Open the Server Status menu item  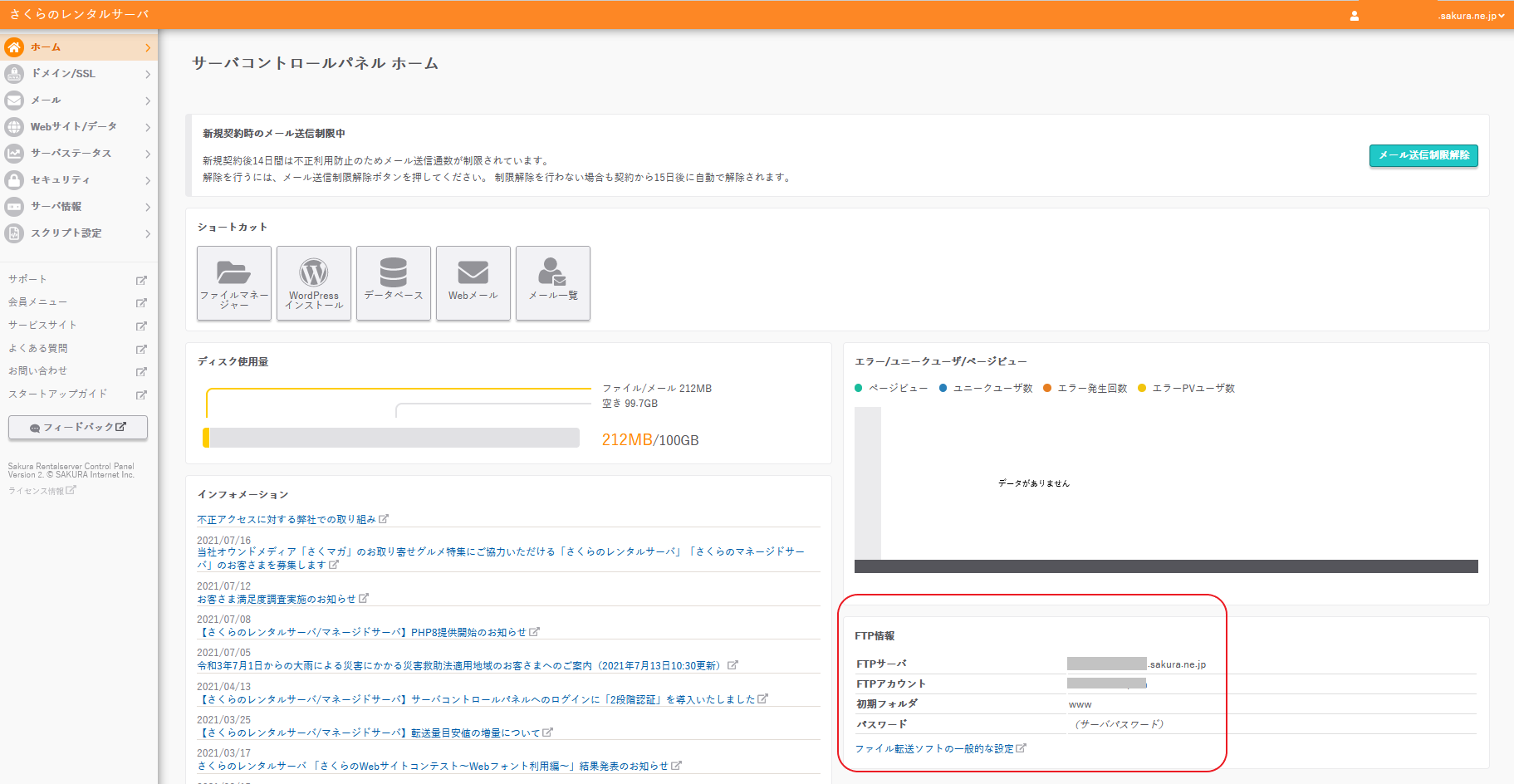click(x=78, y=154)
